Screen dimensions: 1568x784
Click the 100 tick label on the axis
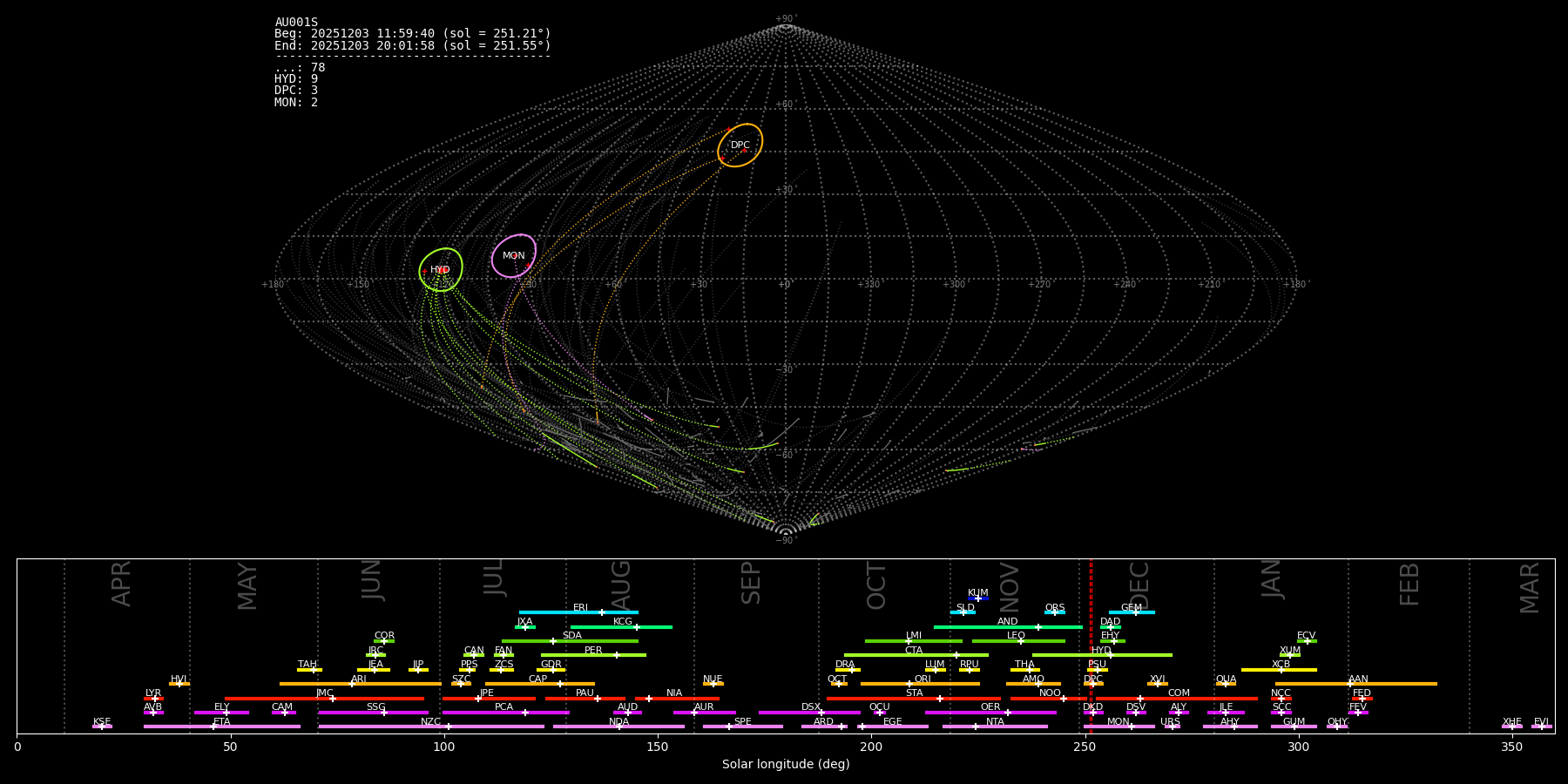pyautogui.click(x=444, y=747)
